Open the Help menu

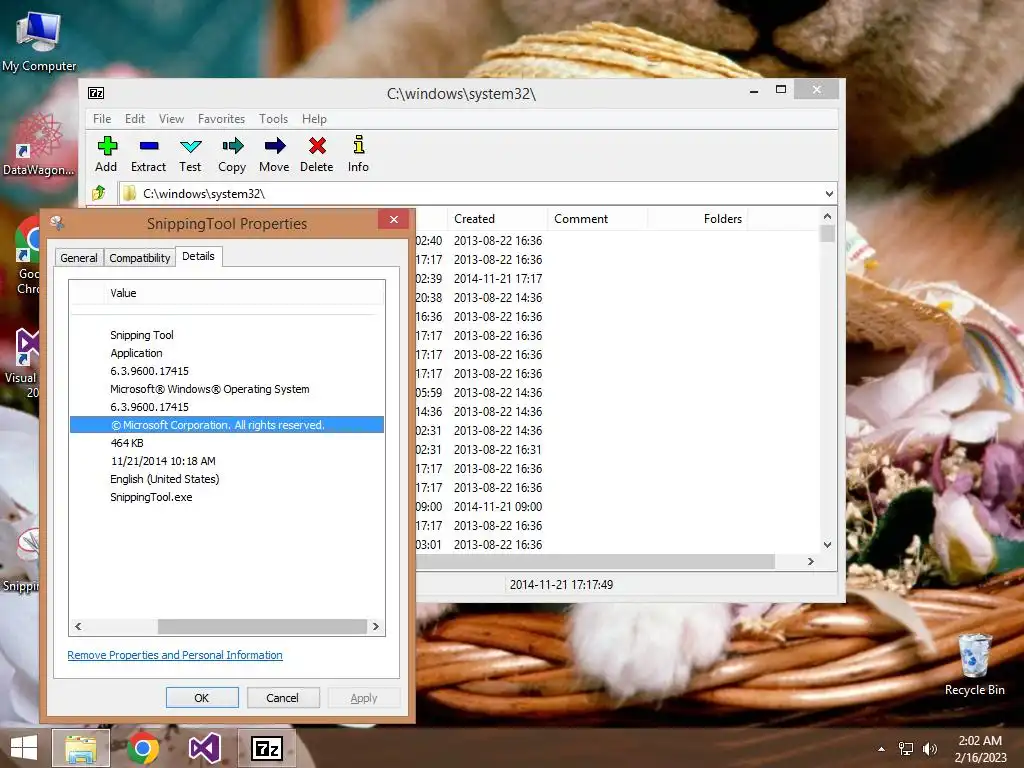(314, 119)
